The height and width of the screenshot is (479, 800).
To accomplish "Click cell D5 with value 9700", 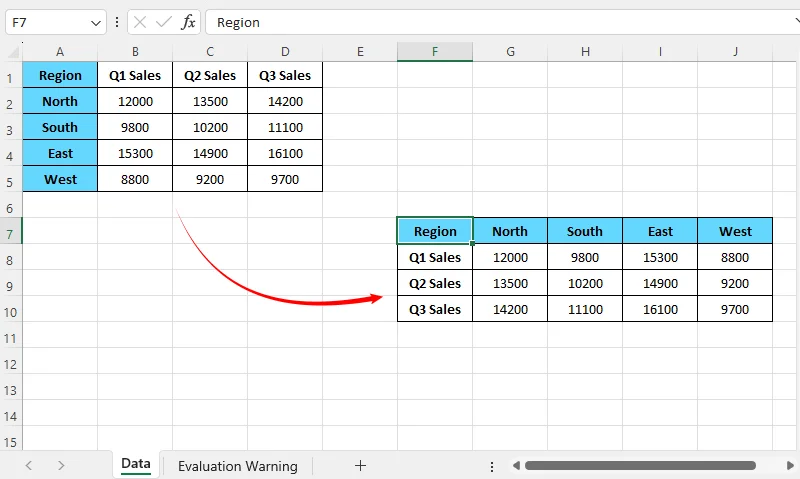I will pos(285,179).
